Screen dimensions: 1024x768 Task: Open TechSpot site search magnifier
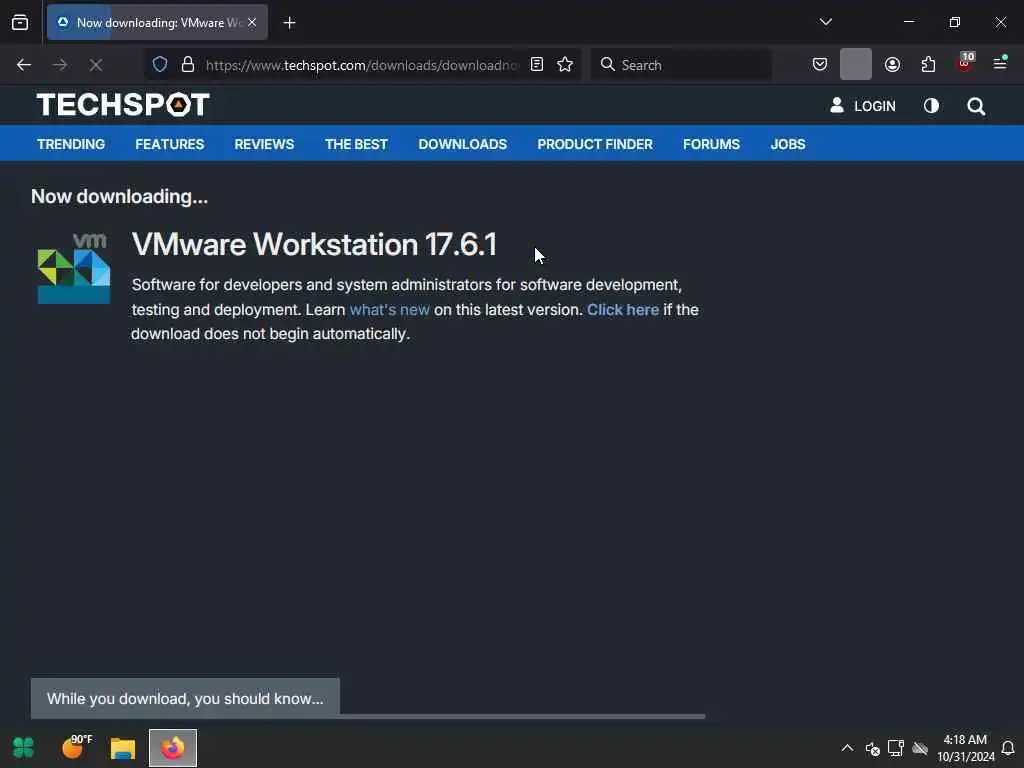click(976, 106)
